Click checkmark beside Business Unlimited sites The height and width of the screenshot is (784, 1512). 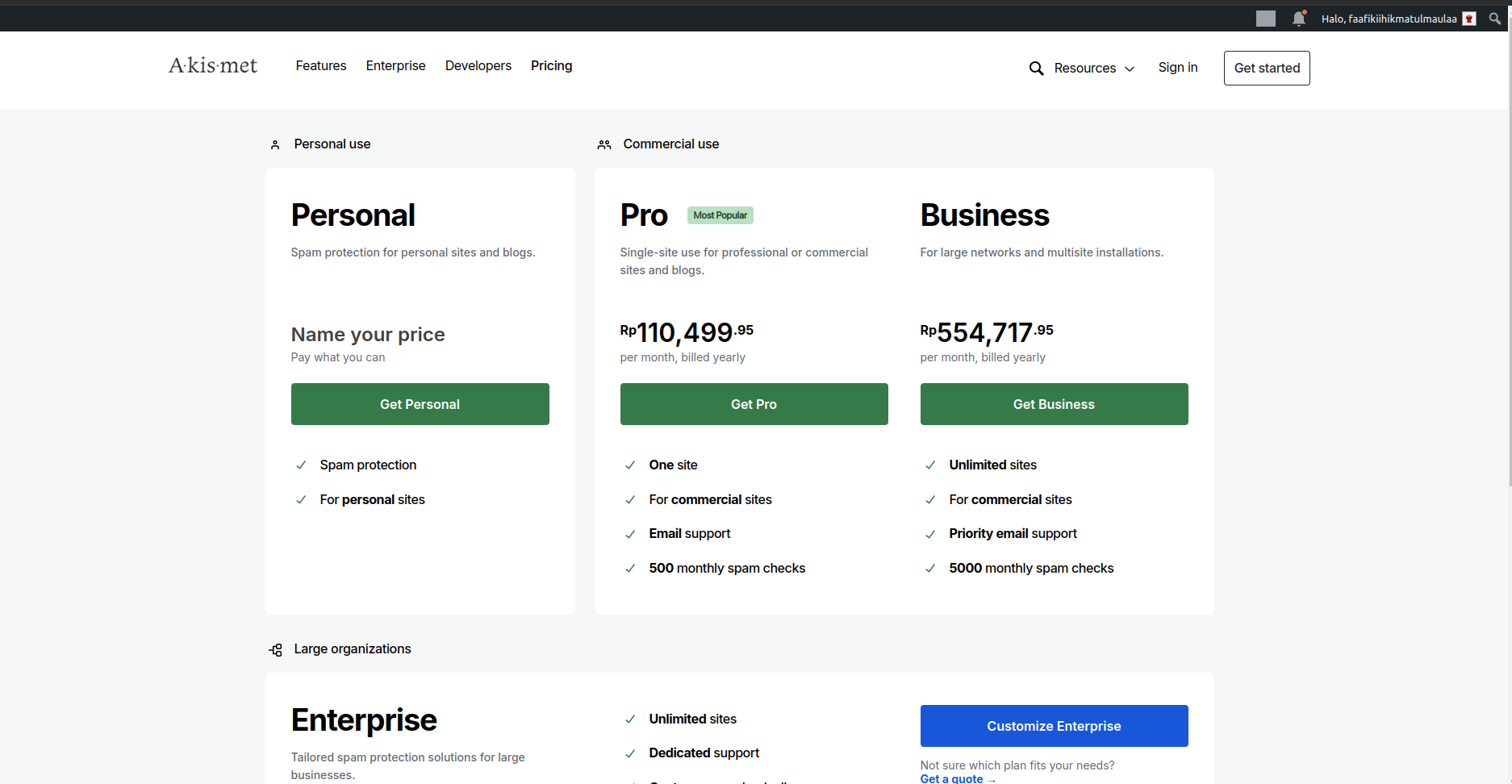pos(930,465)
